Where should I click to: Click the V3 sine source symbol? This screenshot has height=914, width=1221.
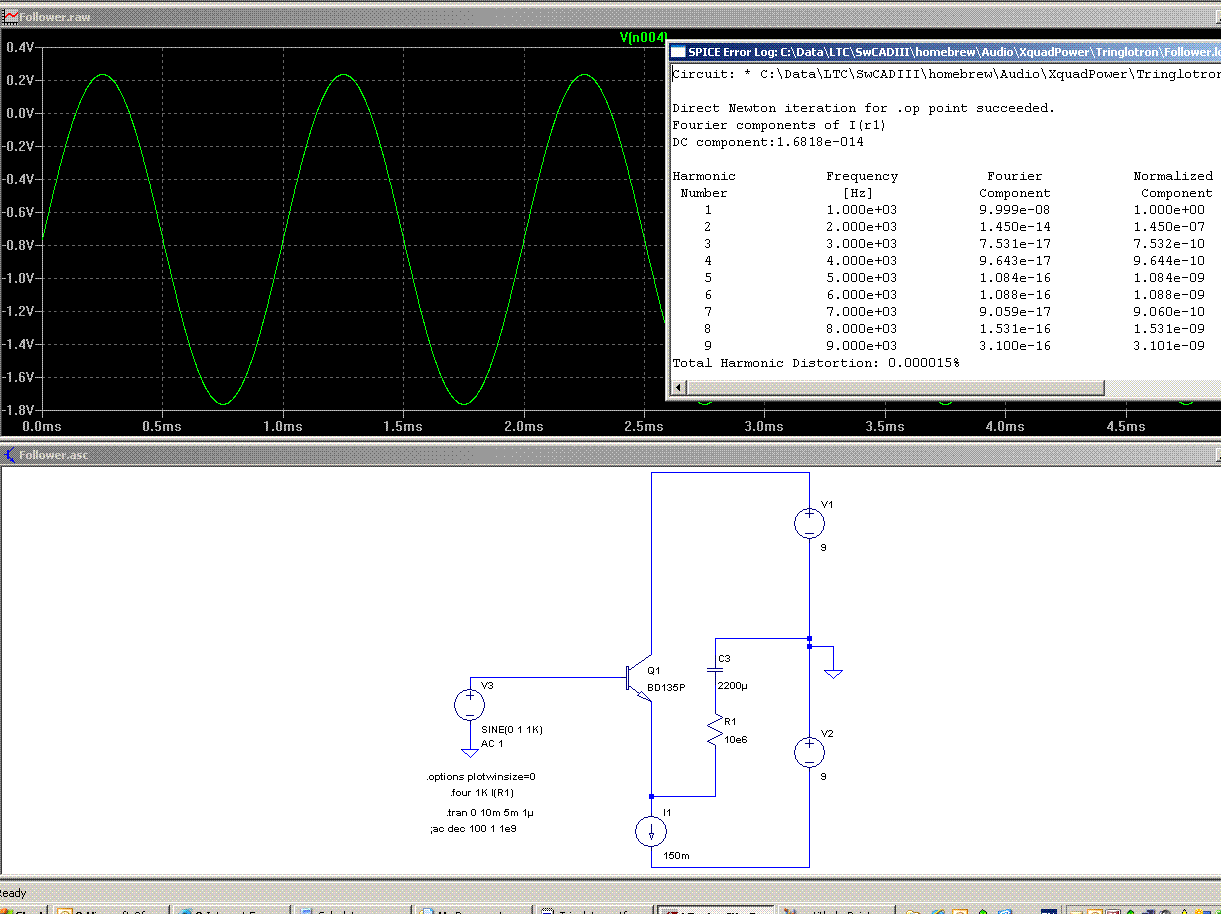point(469,705)
